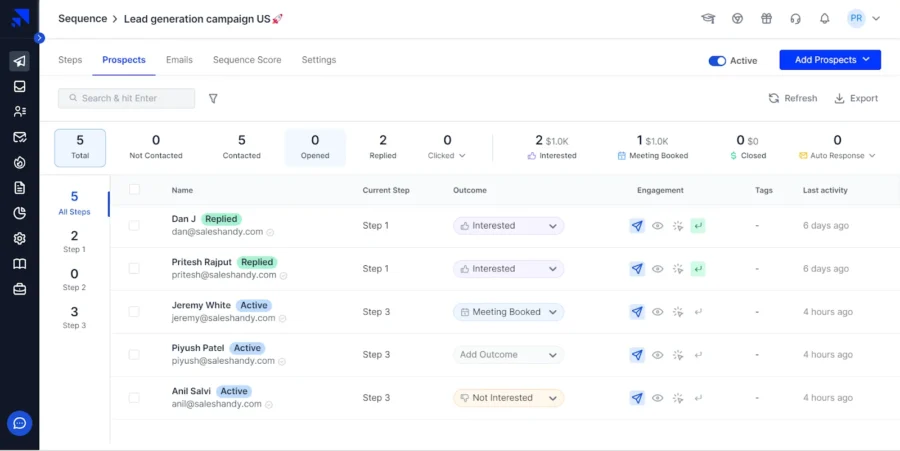Click sent icon in Dan J row
This screenshot has height=451, width=900.
point(637,226)
